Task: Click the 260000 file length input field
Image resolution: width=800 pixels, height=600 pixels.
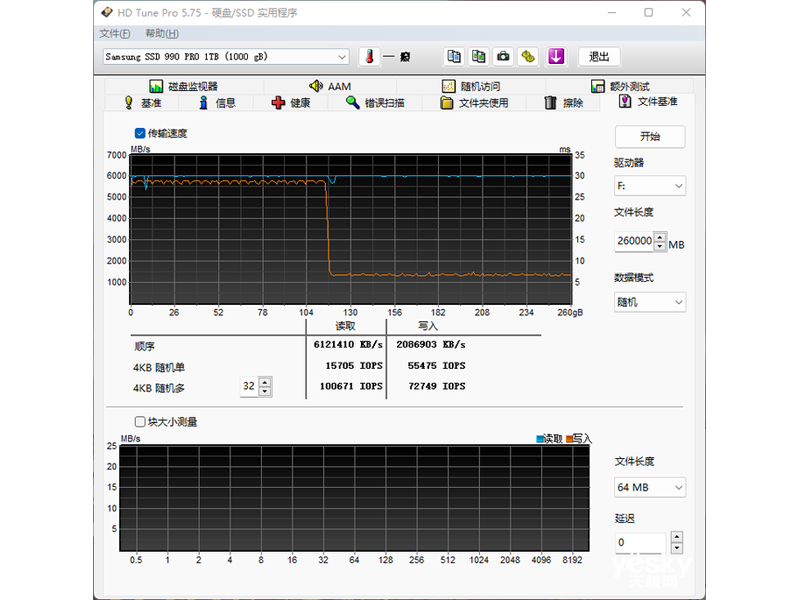Action: point(635,241)
